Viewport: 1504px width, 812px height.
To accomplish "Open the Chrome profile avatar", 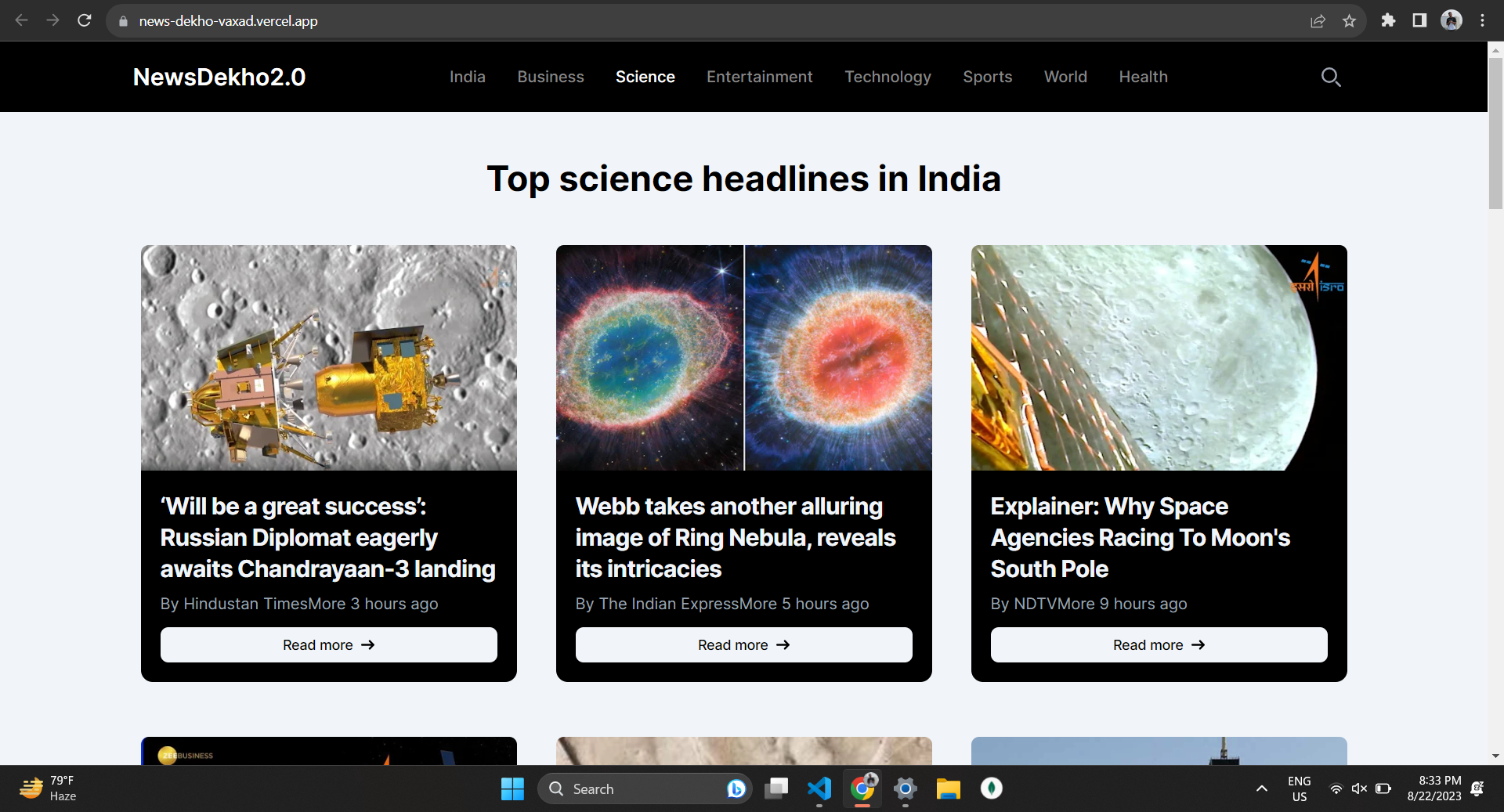I will 1452,20.
